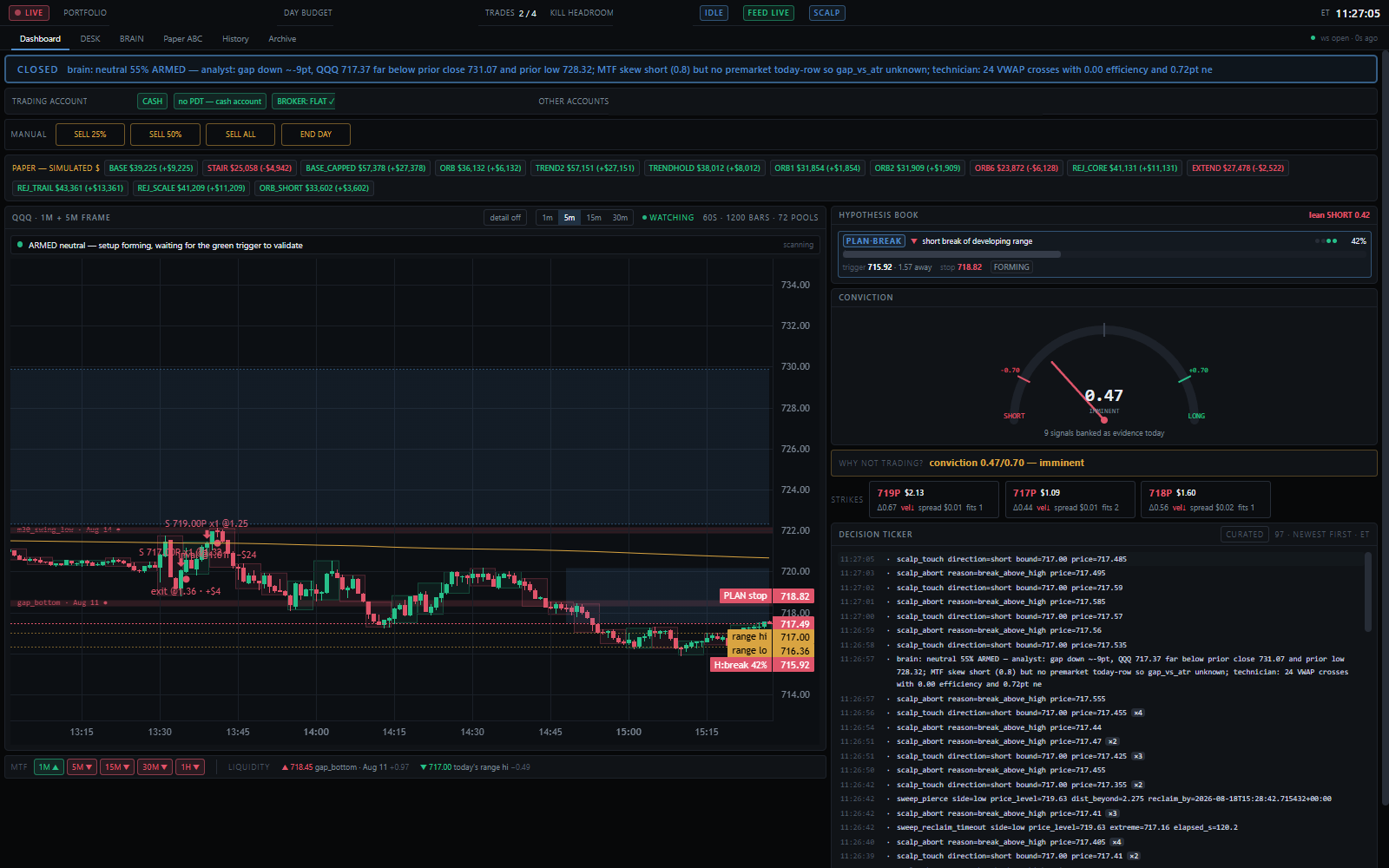1389x868 pixels.
Task: Click the 30M down-arrow MTF chip
Action: [x=155, y=767]
